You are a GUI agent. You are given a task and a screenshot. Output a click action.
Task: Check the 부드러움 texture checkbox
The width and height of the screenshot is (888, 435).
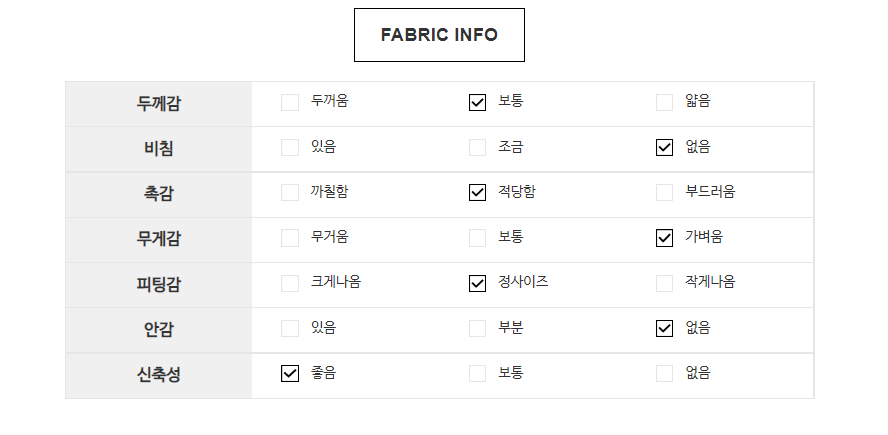coord(665,193)
